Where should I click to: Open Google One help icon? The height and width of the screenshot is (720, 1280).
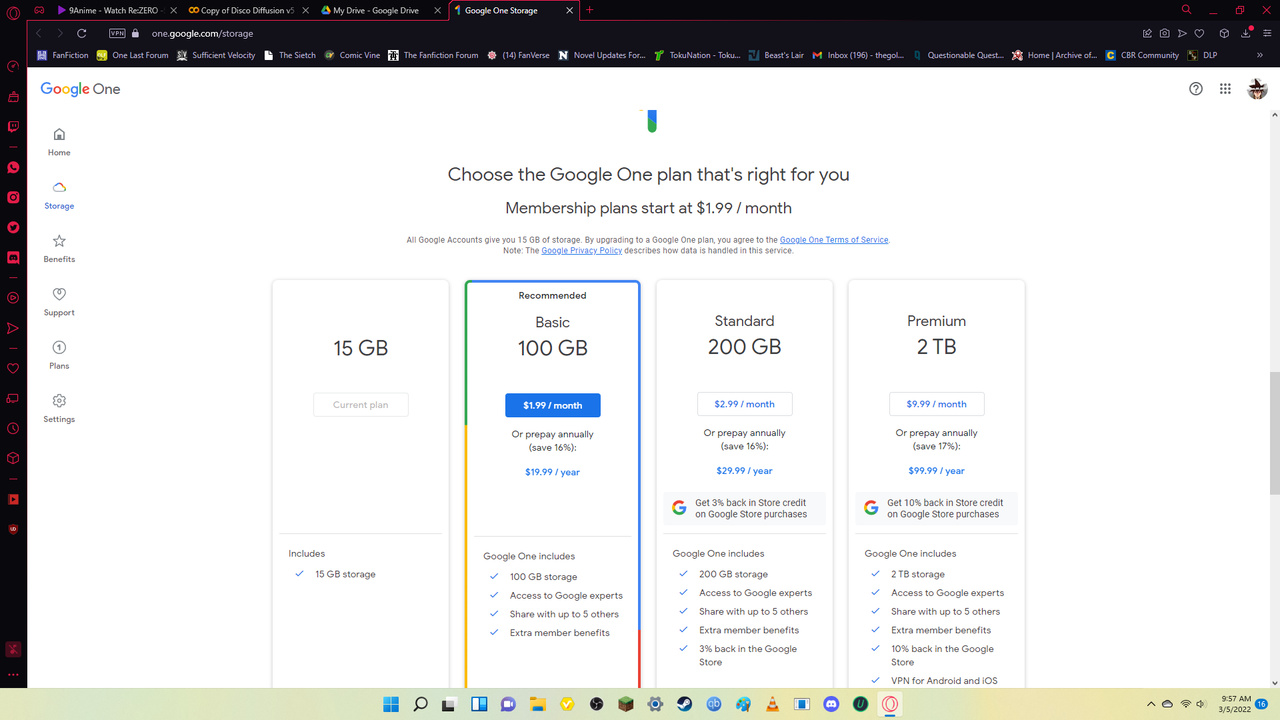[1196, 89]
